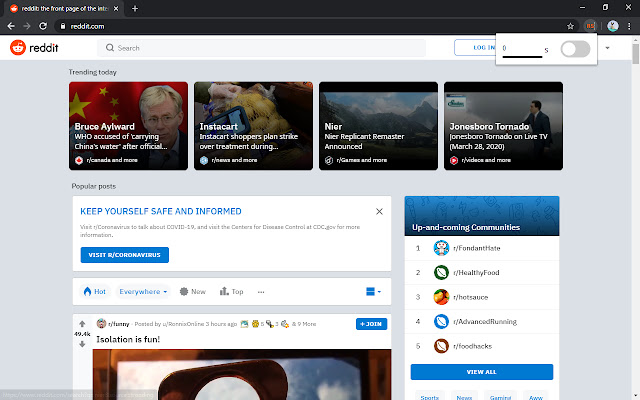Open r/foodhacks community link
The image size is (640, 400).
point(472,346)
